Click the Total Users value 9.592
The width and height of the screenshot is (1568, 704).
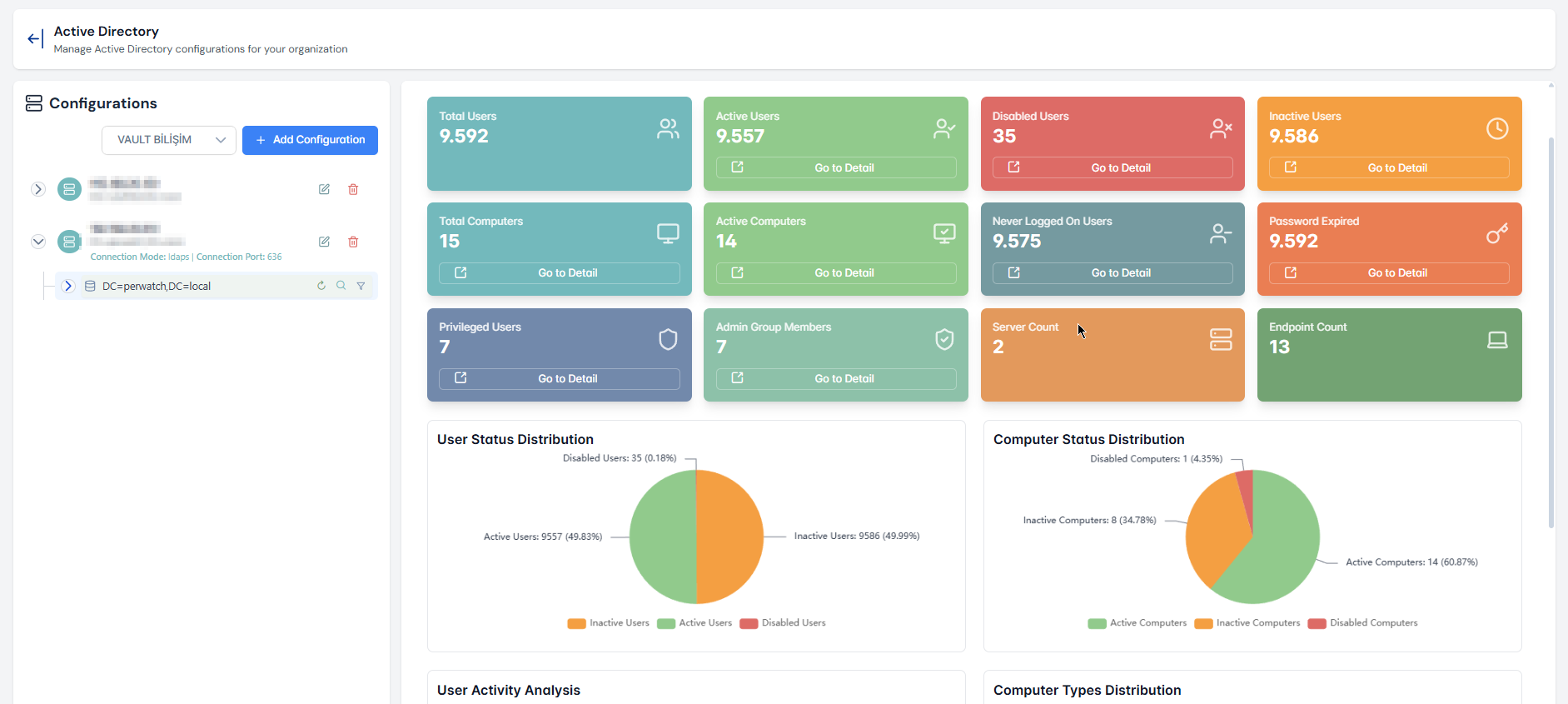464,136
